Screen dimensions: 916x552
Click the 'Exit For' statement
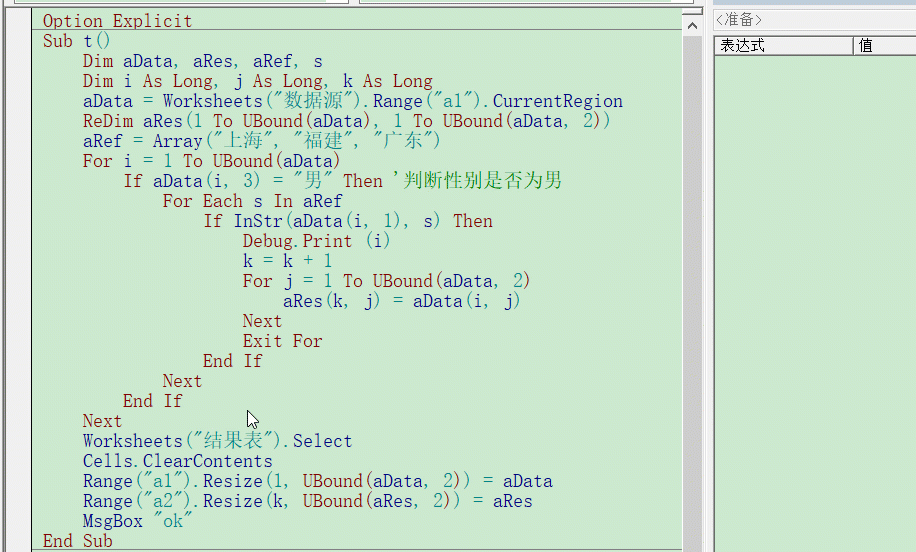(x=282, y=341)
